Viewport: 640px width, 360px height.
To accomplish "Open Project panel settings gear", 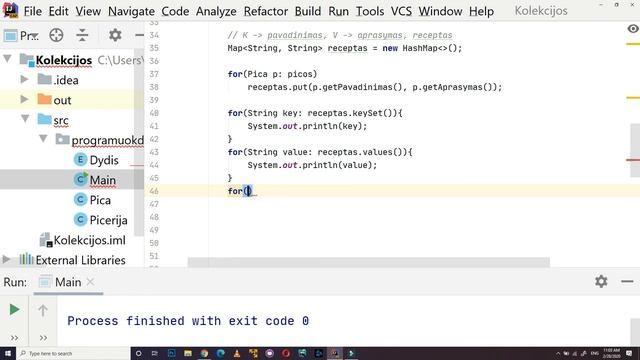I will tap(115, 35).
